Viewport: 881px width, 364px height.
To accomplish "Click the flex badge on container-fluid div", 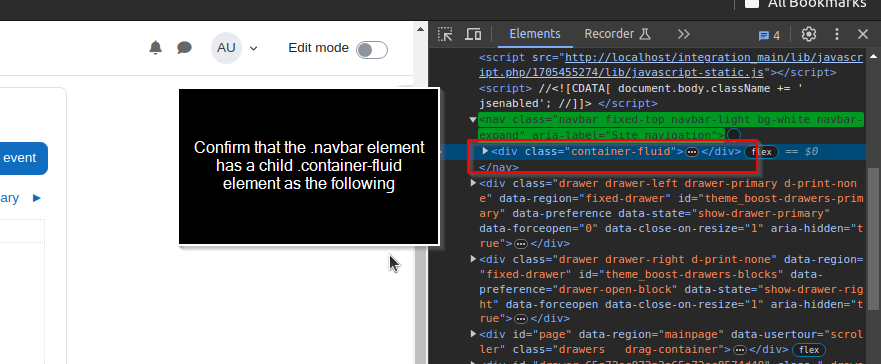I will pyautogui.click(x=761, y=152).
